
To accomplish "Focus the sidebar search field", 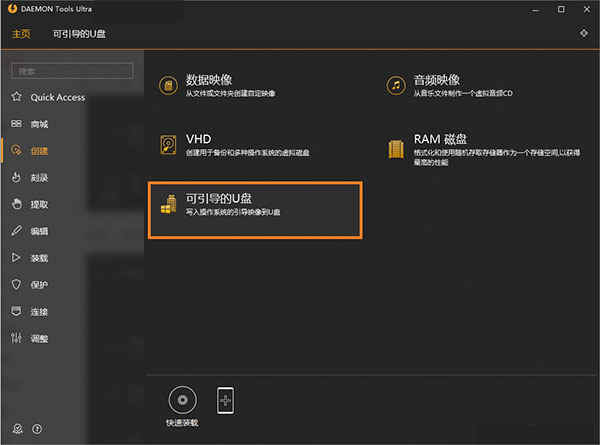I will (x=72, y=71).
